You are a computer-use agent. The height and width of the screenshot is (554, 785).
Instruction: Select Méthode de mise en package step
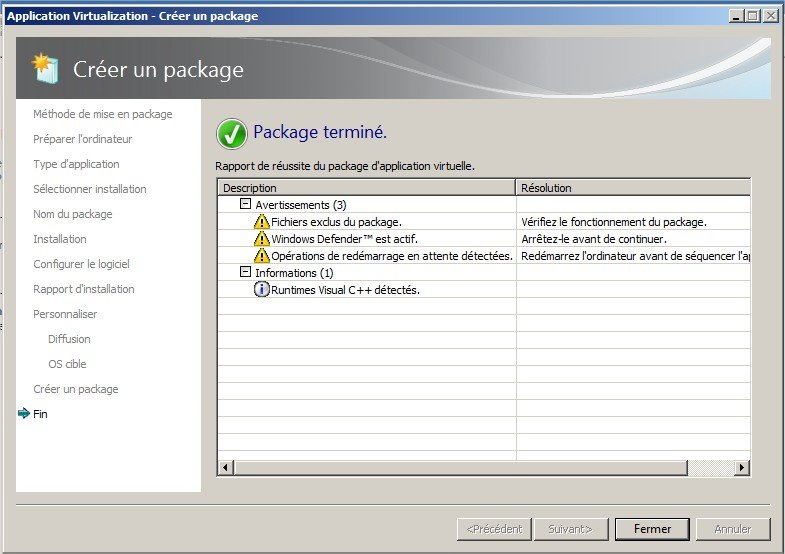click(102, 114)
